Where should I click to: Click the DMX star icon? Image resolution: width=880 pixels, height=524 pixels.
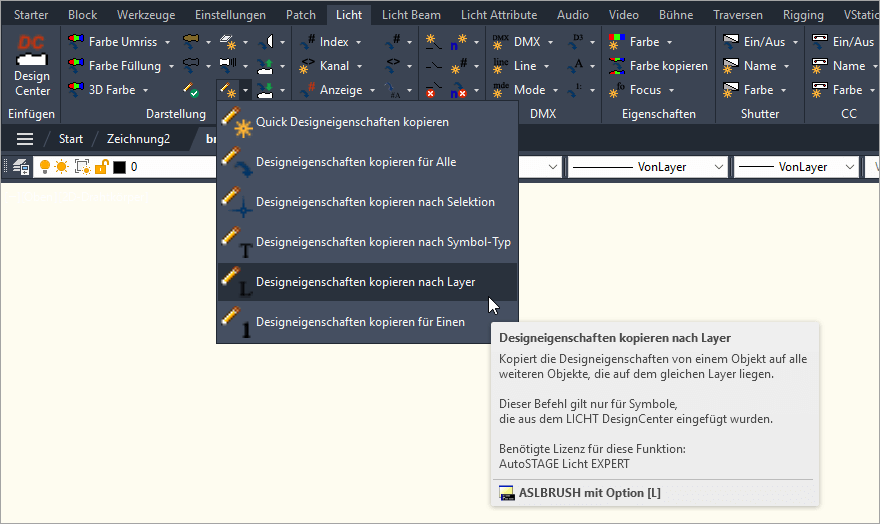point(501,42)
